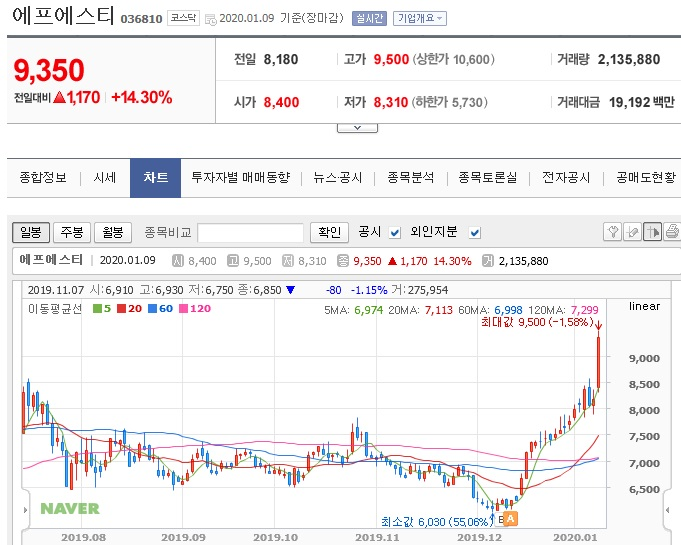Click the 거래량 2,135,880 value
Image resolution: width=681 pixels, height=545 pixels.
click(x=629, y=59)
